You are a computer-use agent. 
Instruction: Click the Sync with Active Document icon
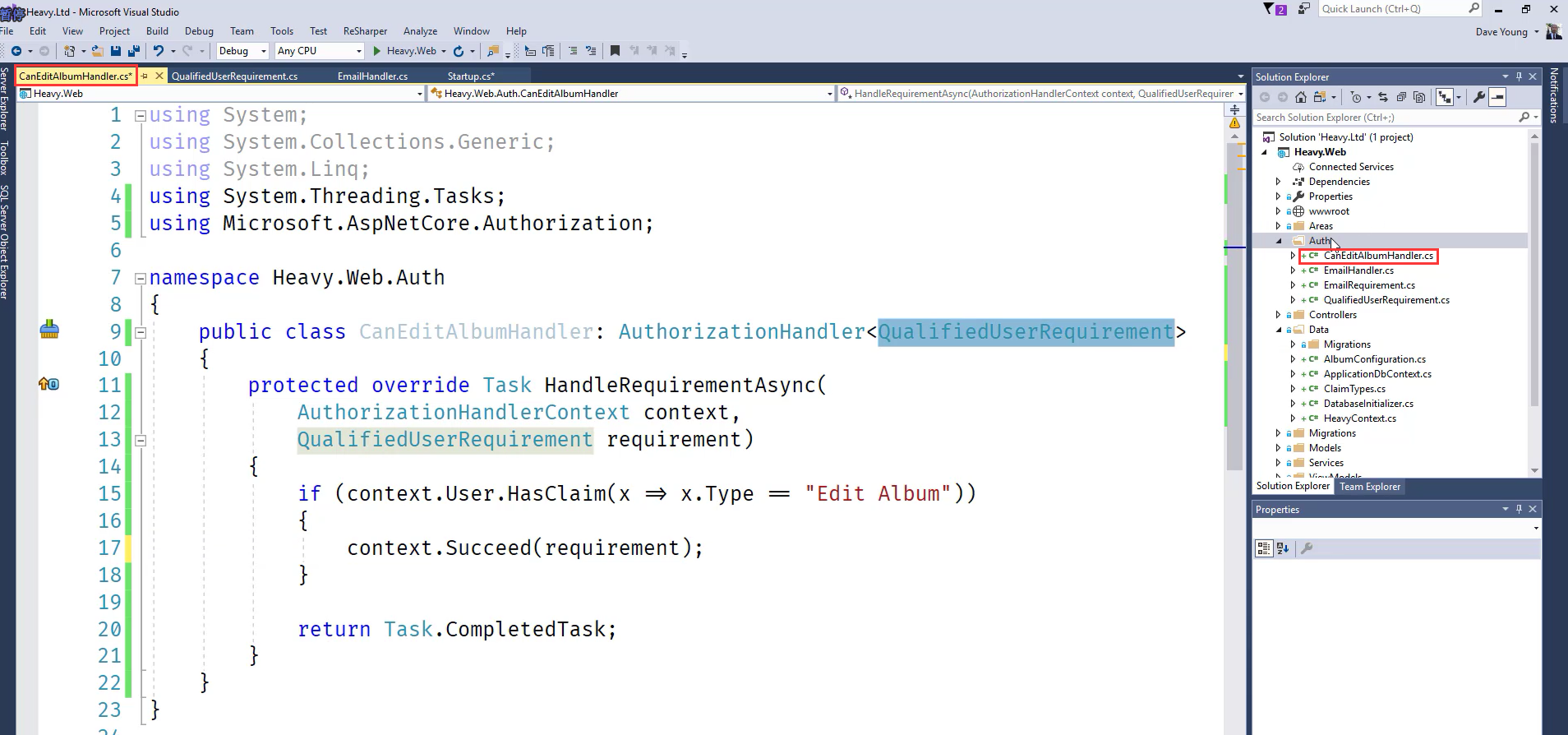[x=1383, y=97]
